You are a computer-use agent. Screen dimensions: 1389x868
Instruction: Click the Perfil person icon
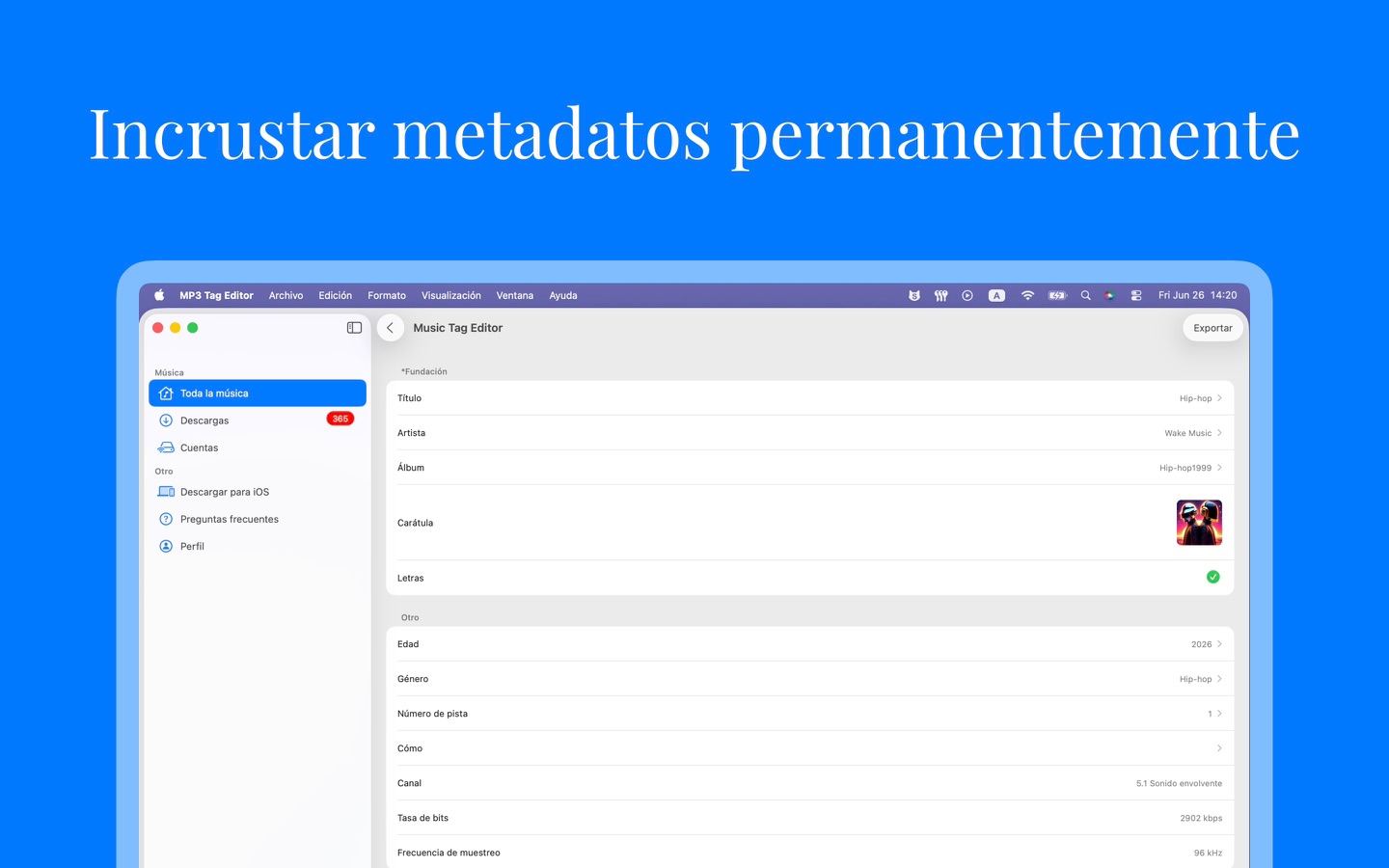click(166, 546)
